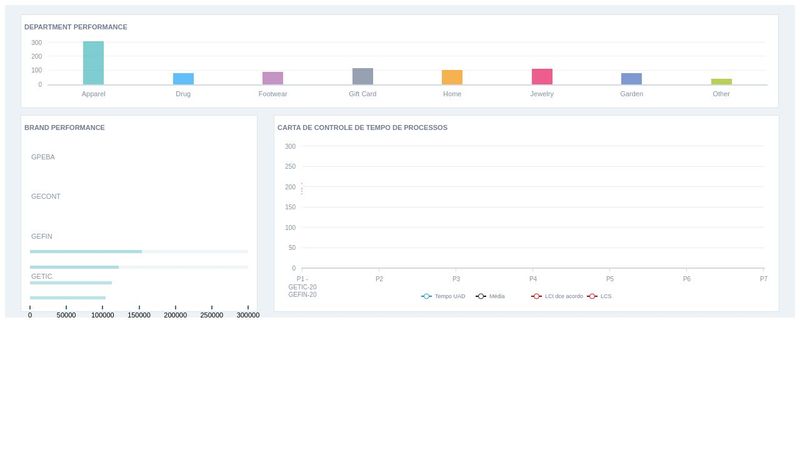Select the gray Gift Card bar
800x450 pixels.
(x=362, y=76)
